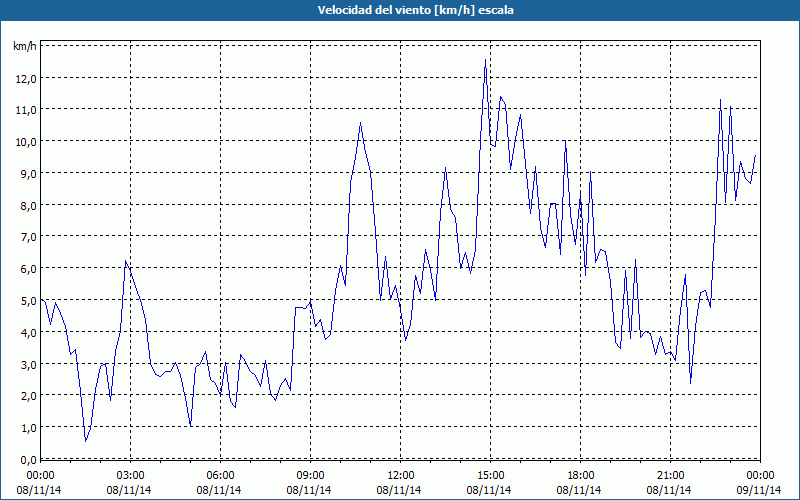This screenshot has width=800, height=500.
Task: Click the '8,0' y-axis label
Action: [x=29, y=206]
